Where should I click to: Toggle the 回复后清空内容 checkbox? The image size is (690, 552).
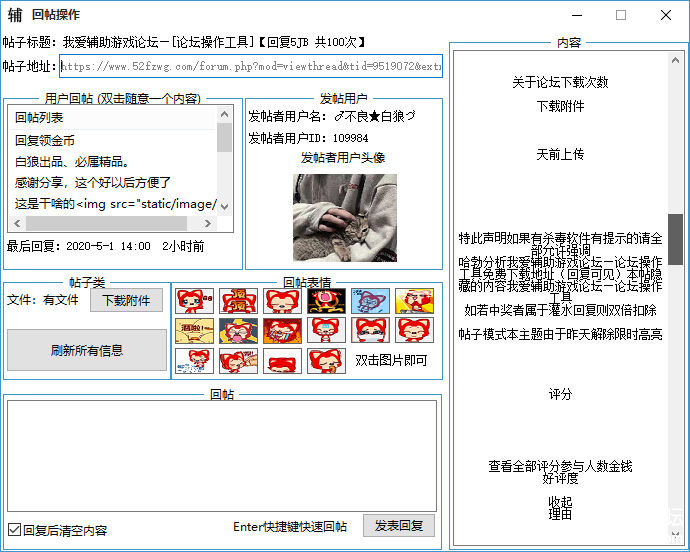[14, 530]
